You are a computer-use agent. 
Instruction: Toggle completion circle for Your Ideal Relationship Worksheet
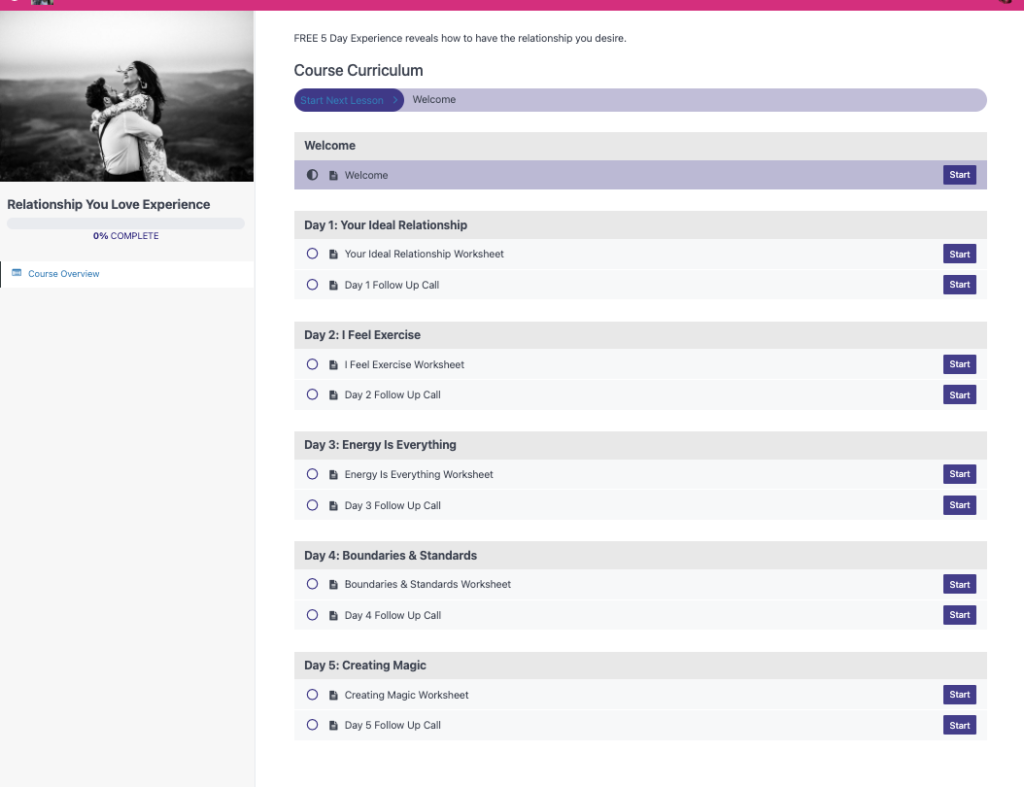312,253
